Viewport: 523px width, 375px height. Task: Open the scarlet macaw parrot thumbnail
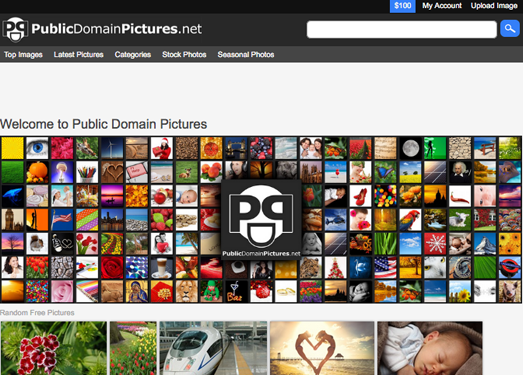(410, 220)
